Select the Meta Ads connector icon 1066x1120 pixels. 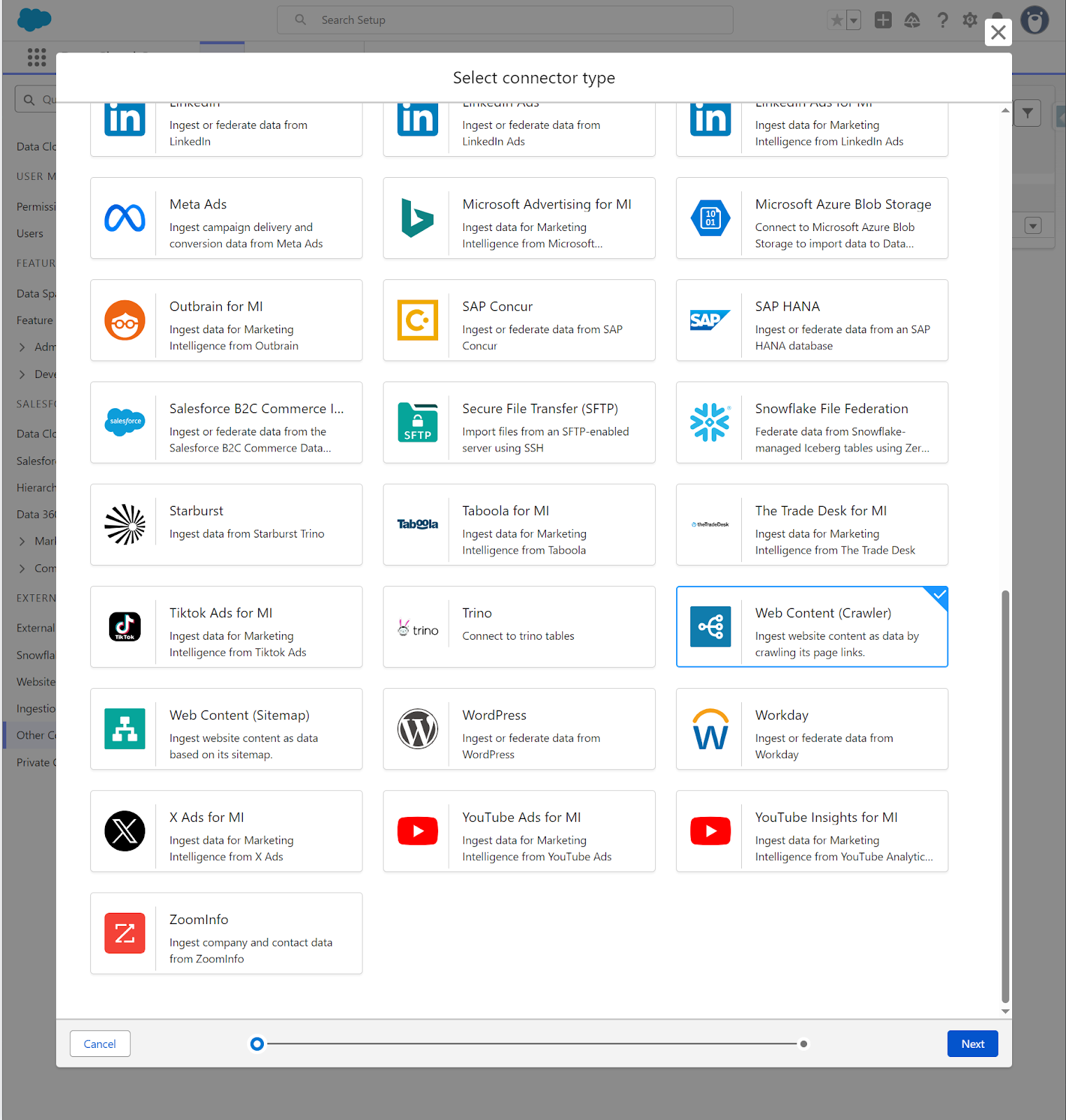pos(125,218)
